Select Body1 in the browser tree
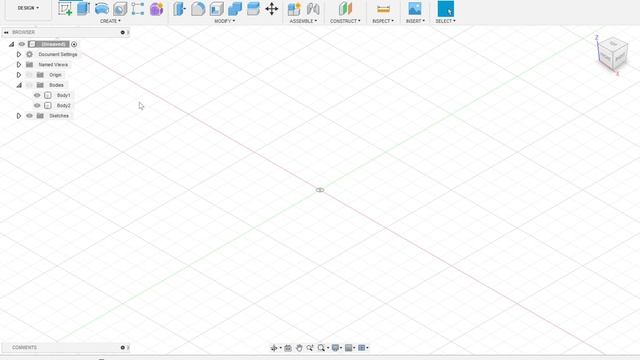The image size is (640, 360). pyautogui.click(x=63, y=95)
